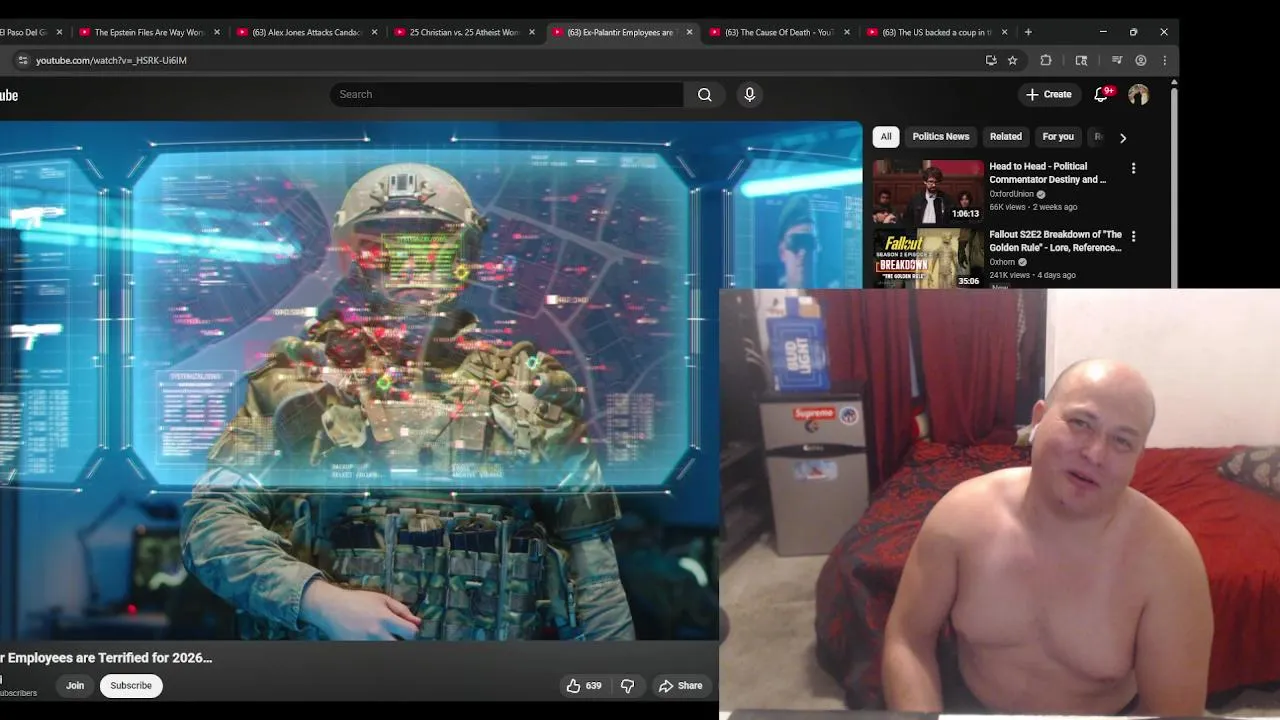Open the browser extensions puzzle icon
Viewport: 1280px width, 720px height.
1046,60
